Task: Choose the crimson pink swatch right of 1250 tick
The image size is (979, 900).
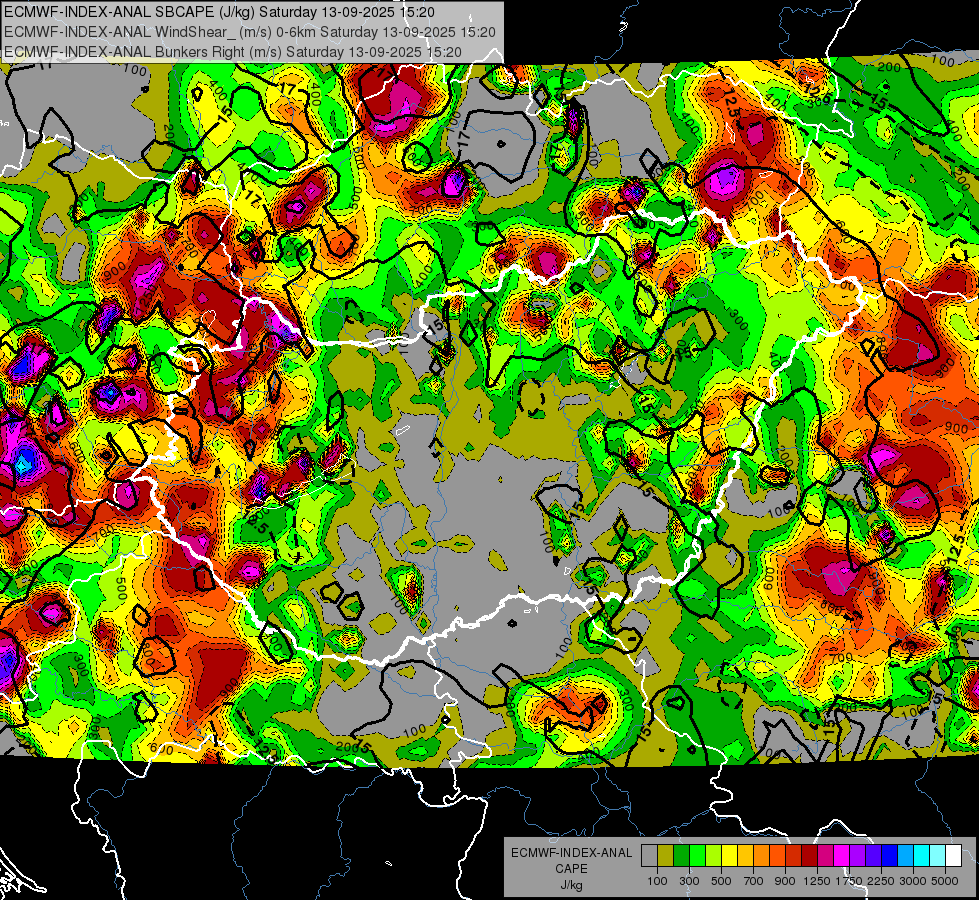Action: click(x=825, y=855)
